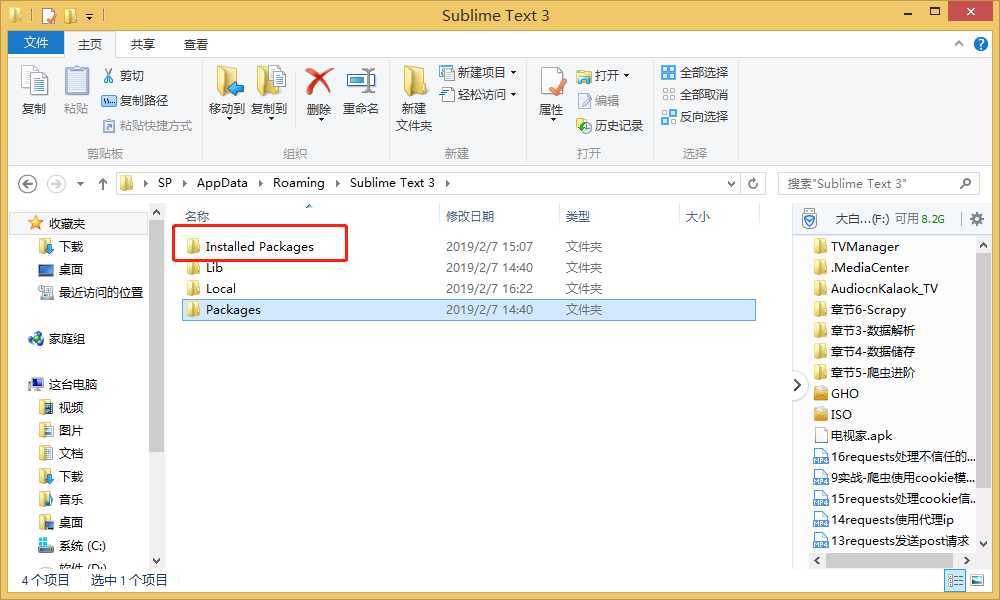Screen dimensions: 1000x600
Task: Open the Copy to folder button
Action: click(x=269, y=91)
